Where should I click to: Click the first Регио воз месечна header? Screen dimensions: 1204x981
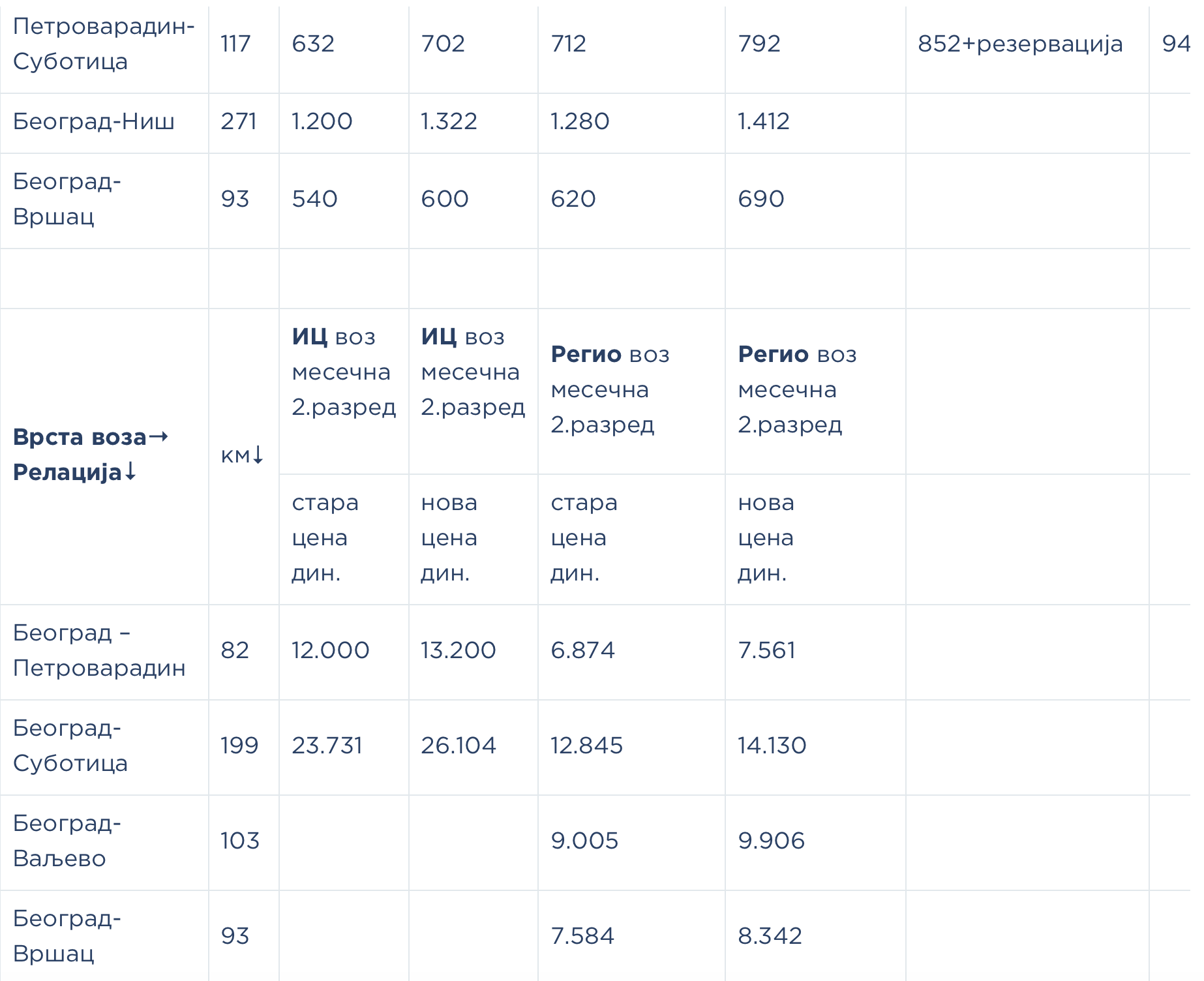coord(631,391)
